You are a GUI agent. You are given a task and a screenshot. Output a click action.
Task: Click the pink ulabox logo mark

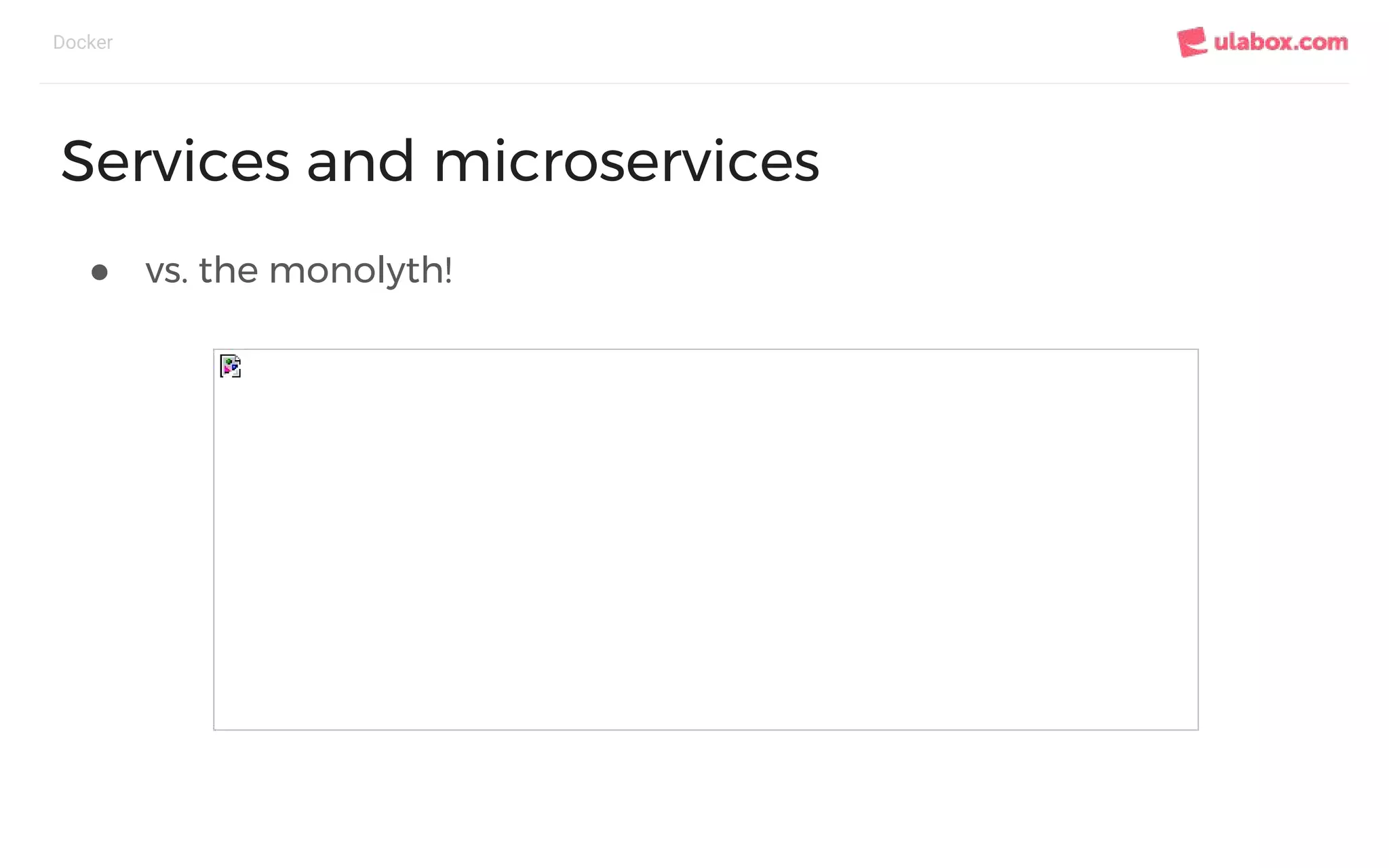(x=1192, y=42)
